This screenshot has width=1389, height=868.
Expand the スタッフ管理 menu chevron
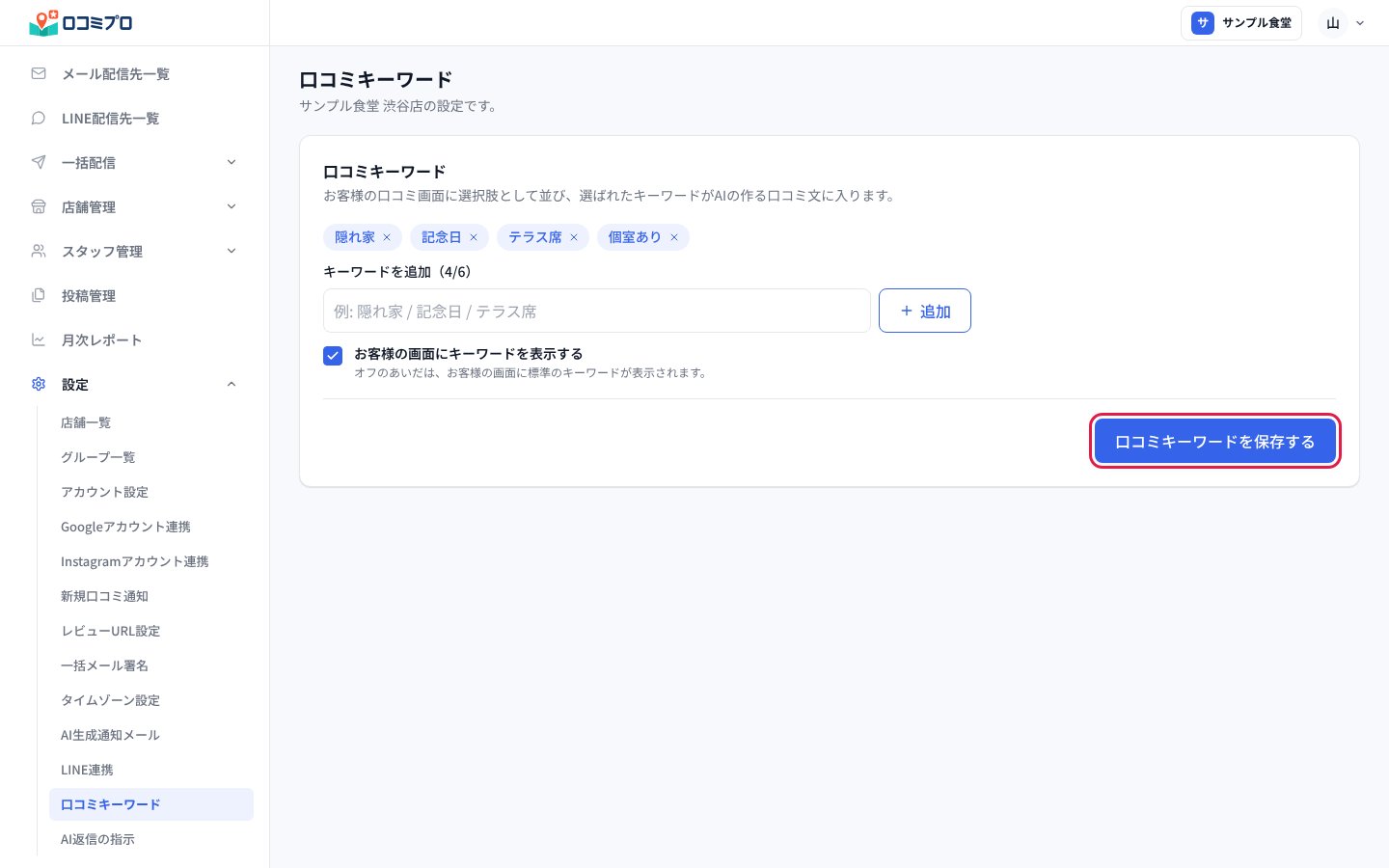(x=231, y=251)
